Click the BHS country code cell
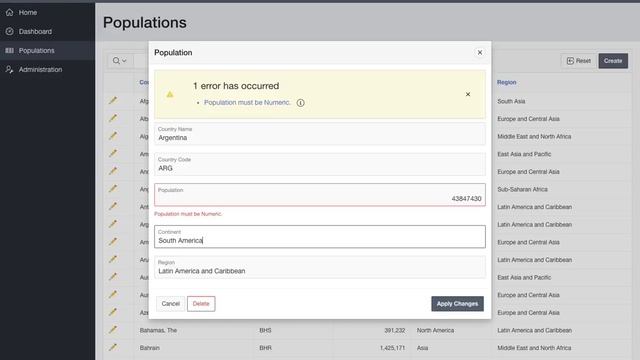 [x=265, y=330]
